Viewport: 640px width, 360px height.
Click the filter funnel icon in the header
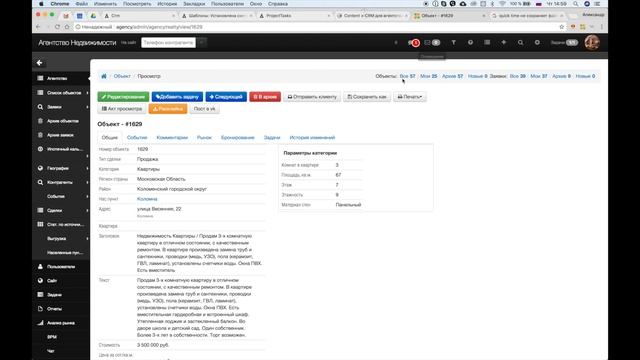click(453, 42)
